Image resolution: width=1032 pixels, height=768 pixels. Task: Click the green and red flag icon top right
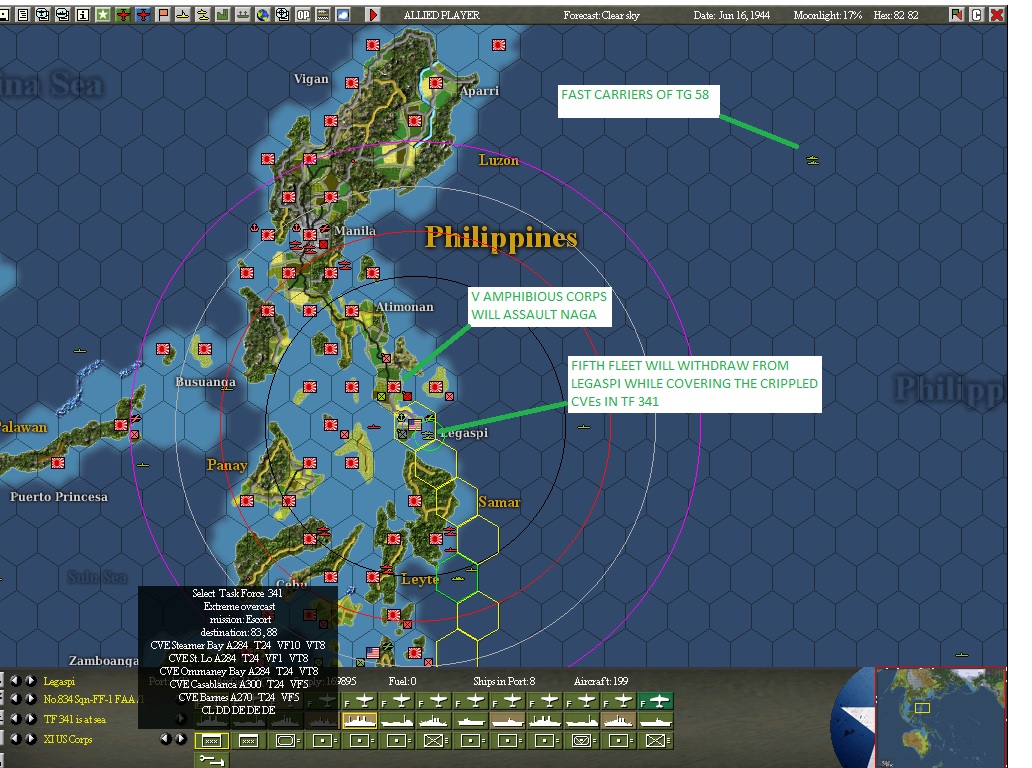[956, 14]
